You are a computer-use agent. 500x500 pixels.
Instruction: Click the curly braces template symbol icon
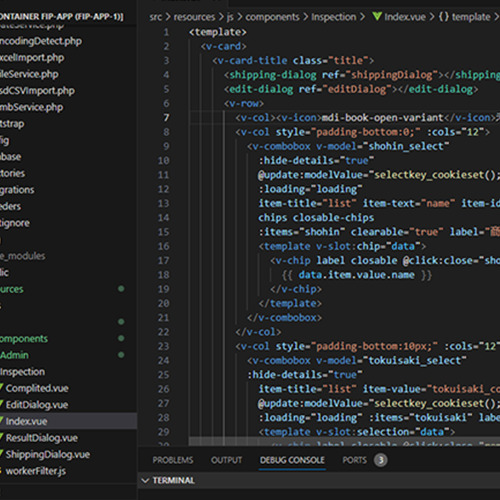click(444, 17)
